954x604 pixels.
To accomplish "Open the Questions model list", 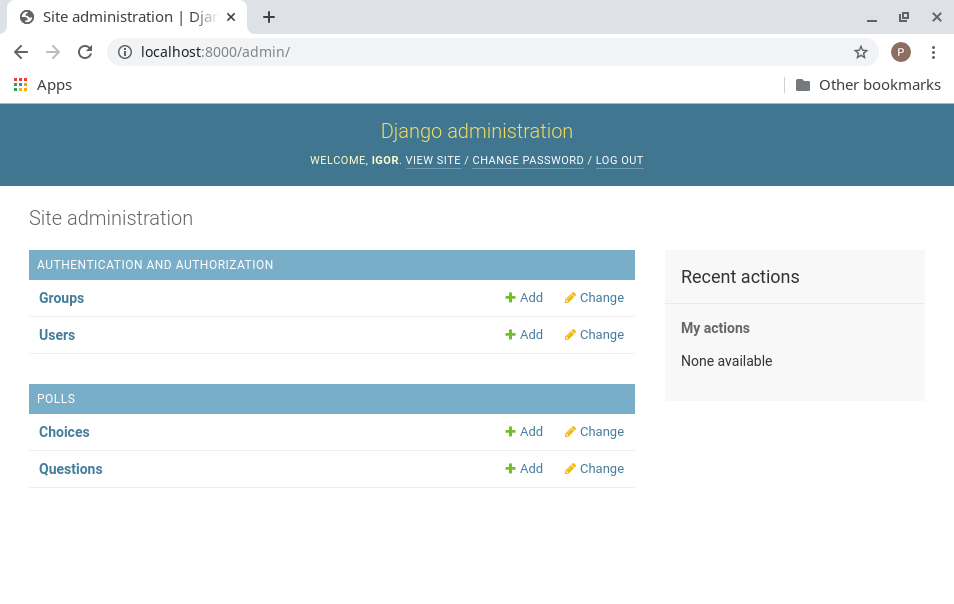I will pos(71,469).
